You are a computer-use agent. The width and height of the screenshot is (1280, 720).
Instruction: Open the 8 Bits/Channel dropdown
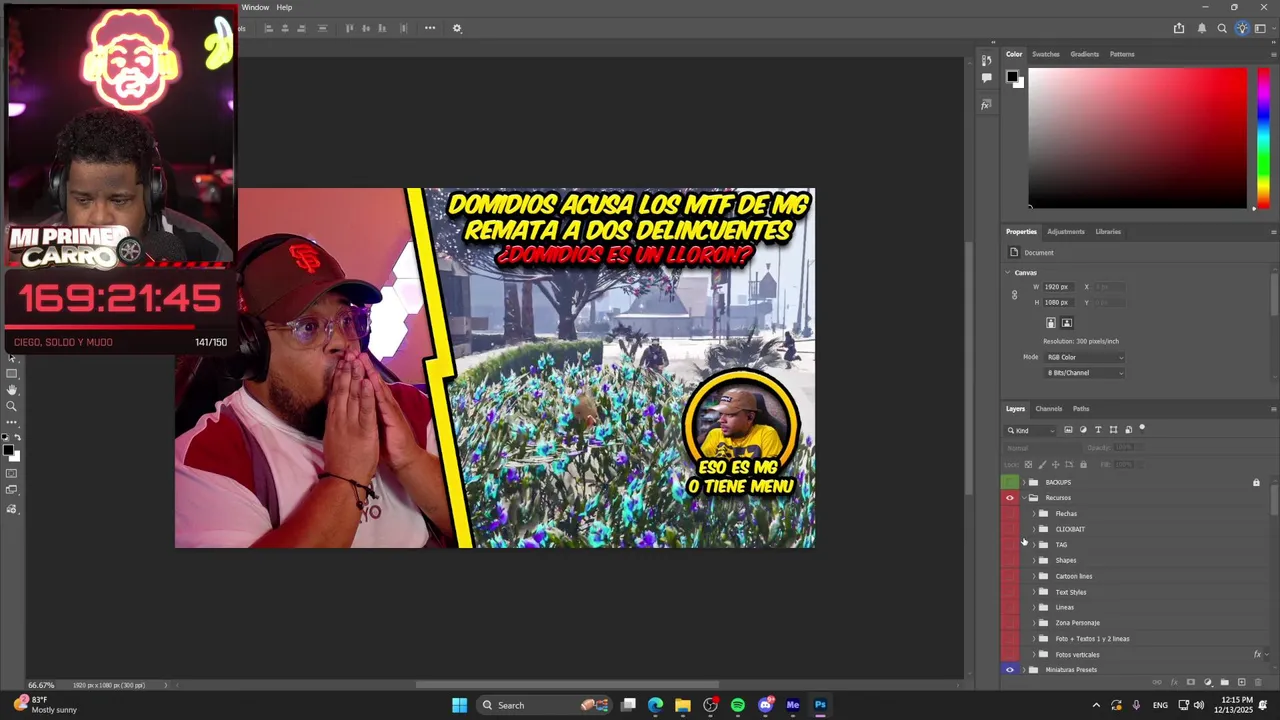pos(1085,373)
